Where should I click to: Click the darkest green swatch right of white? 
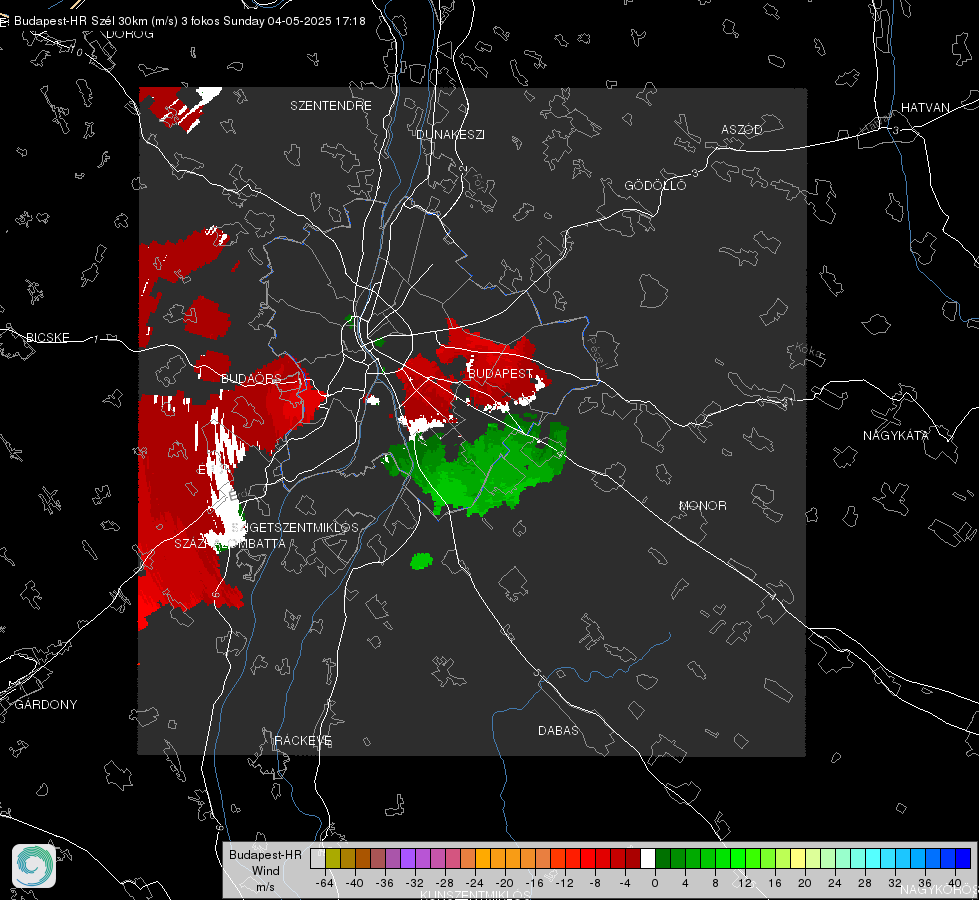pos(663,858)
